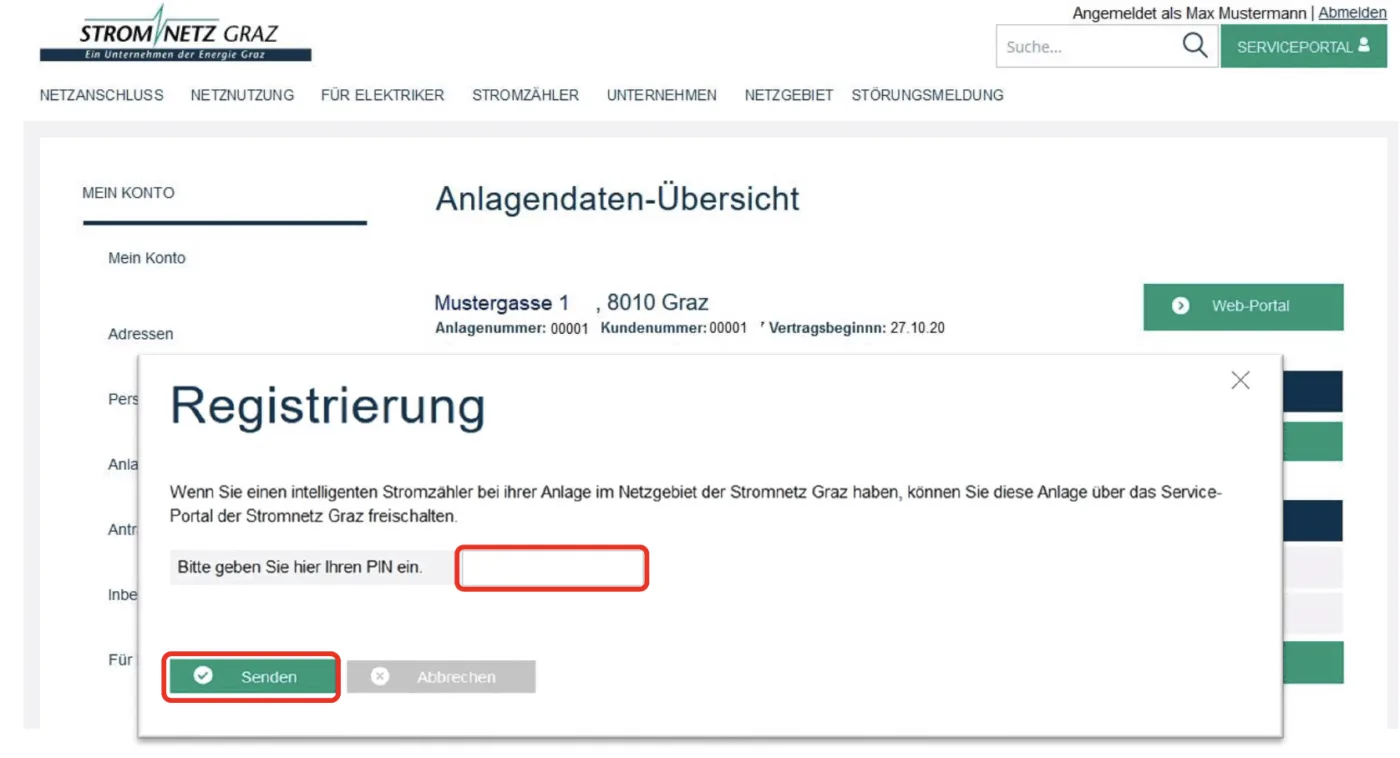The image size is (1400, 758).
Task: Open the NETZGEBIET menu
Action: pyautogui.click(x=788, y=95)
